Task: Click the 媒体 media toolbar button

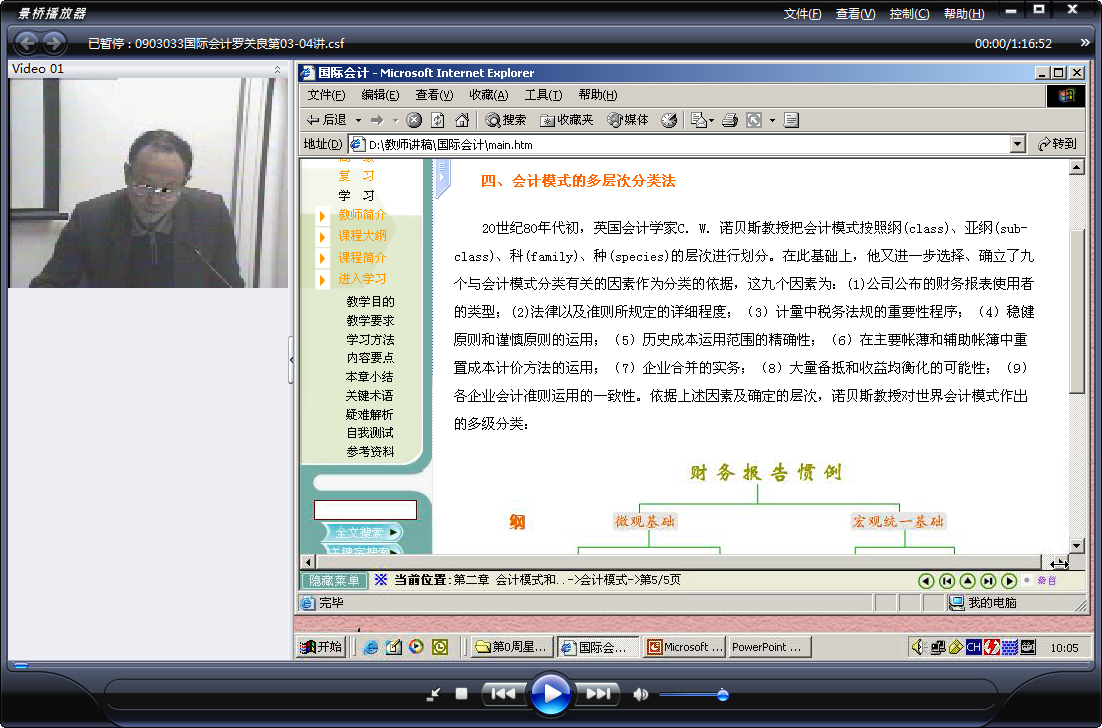Action: (x=628, y=120)
